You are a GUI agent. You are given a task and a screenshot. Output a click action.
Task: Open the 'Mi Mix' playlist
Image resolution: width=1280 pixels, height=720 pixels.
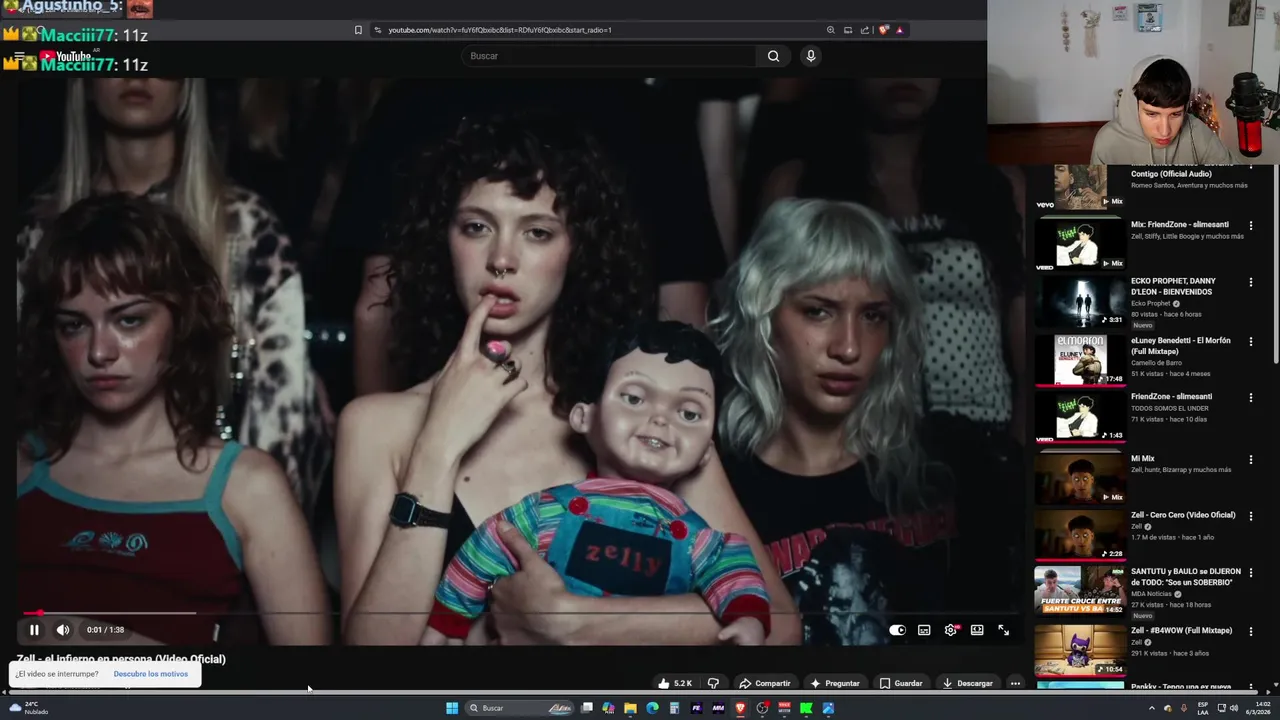click(x=1079, y=477)
